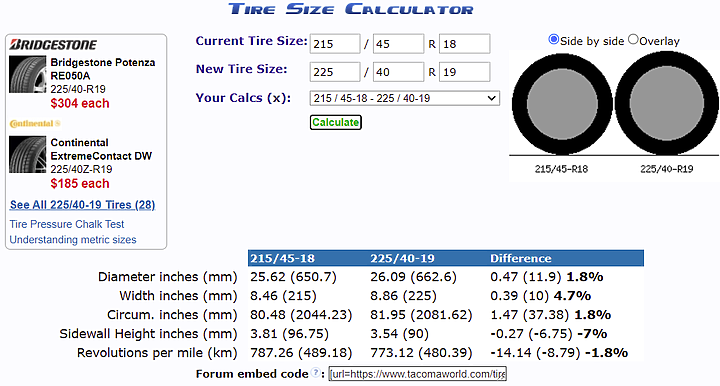This screenshot has width=720, height=386.
Task: Click the Bridgestone logo in the ad panel
Action: click(53, 45)
